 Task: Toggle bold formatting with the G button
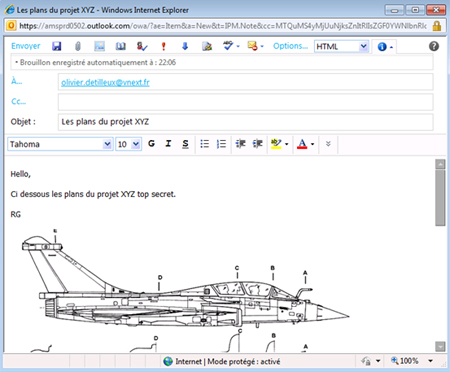click(x=151, y=144)
